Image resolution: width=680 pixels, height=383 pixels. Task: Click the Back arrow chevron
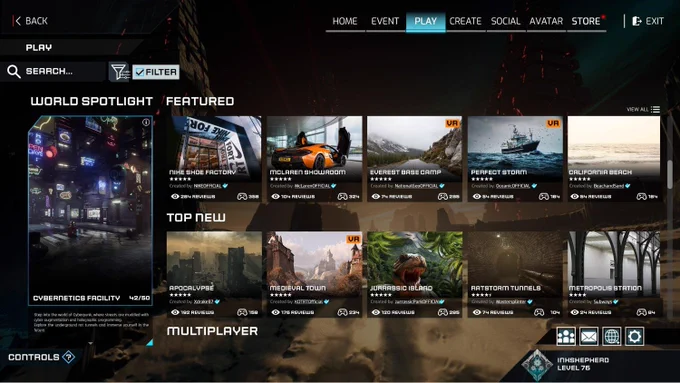tap(17, 21)
